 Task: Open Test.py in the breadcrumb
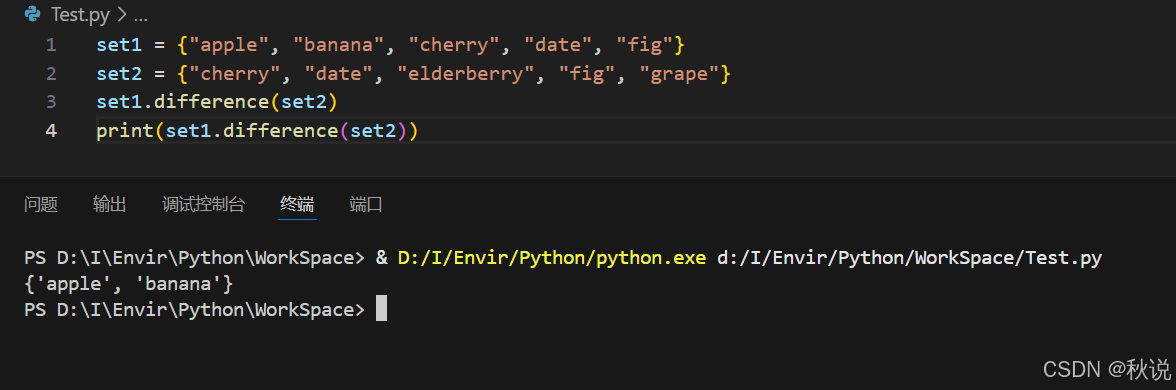click(x=80, y=14)
